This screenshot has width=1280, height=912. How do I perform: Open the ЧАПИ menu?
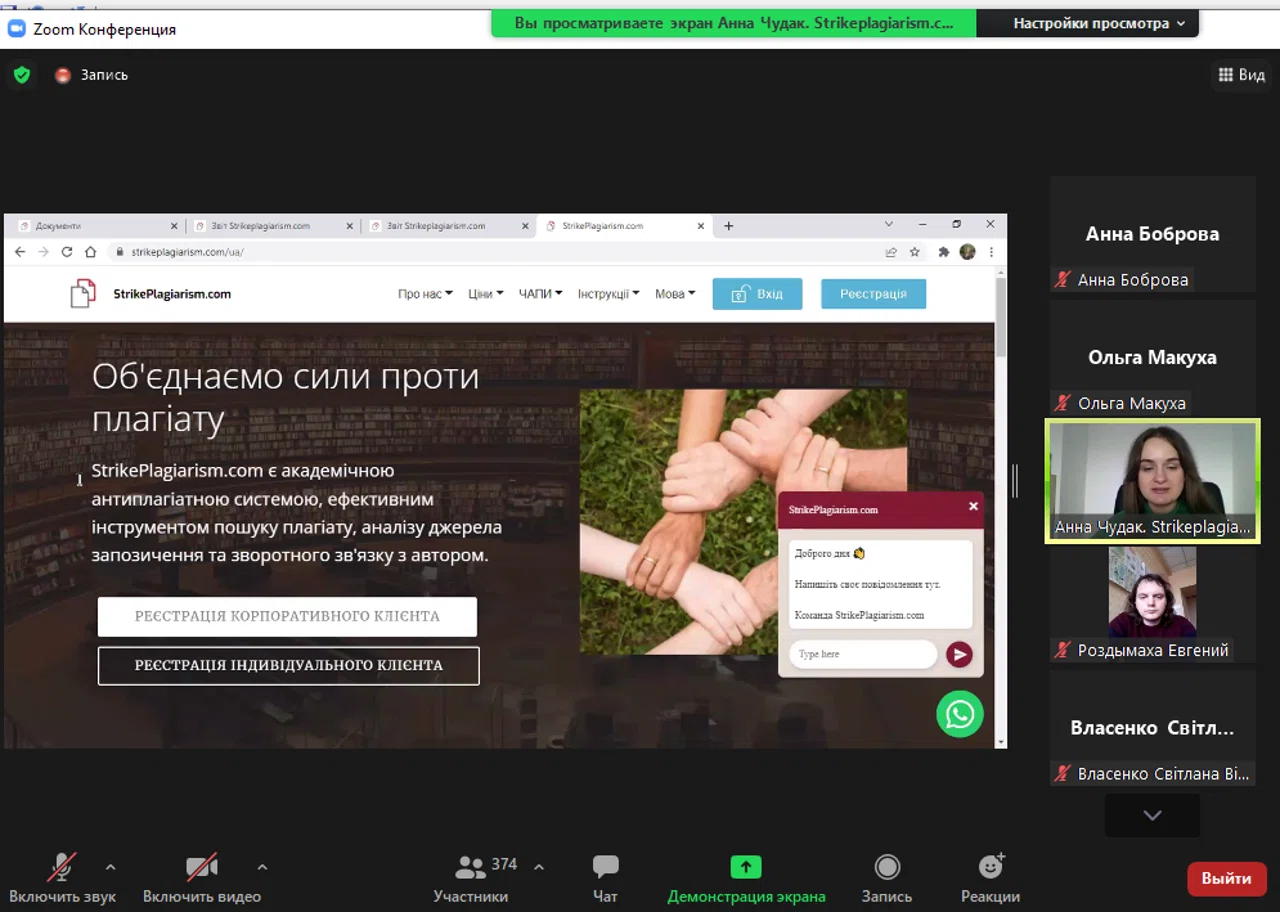540,294
